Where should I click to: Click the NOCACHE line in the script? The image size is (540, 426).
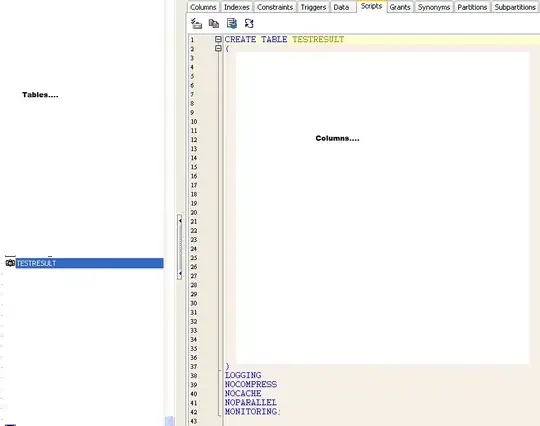pyautogui.click(x=243, y=393)
